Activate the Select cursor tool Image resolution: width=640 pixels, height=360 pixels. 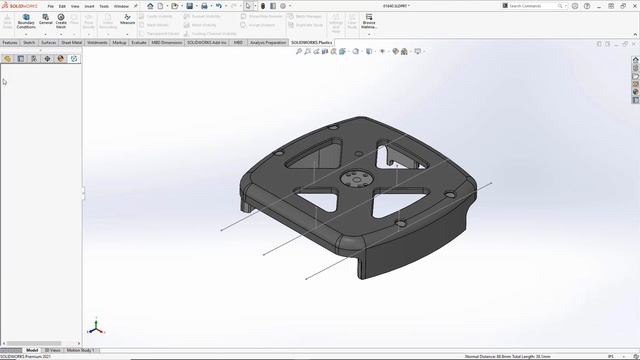point(248,6)
